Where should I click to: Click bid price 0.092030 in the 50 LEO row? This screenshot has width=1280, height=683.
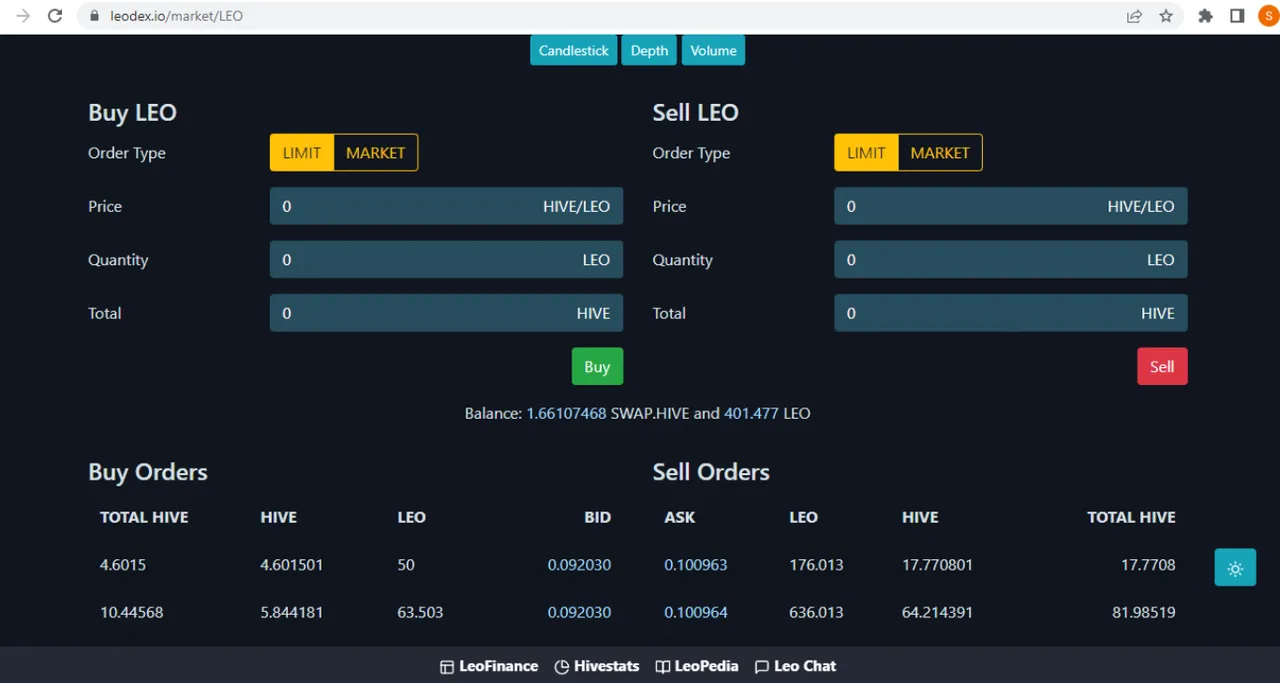click(x=579, y=565)
